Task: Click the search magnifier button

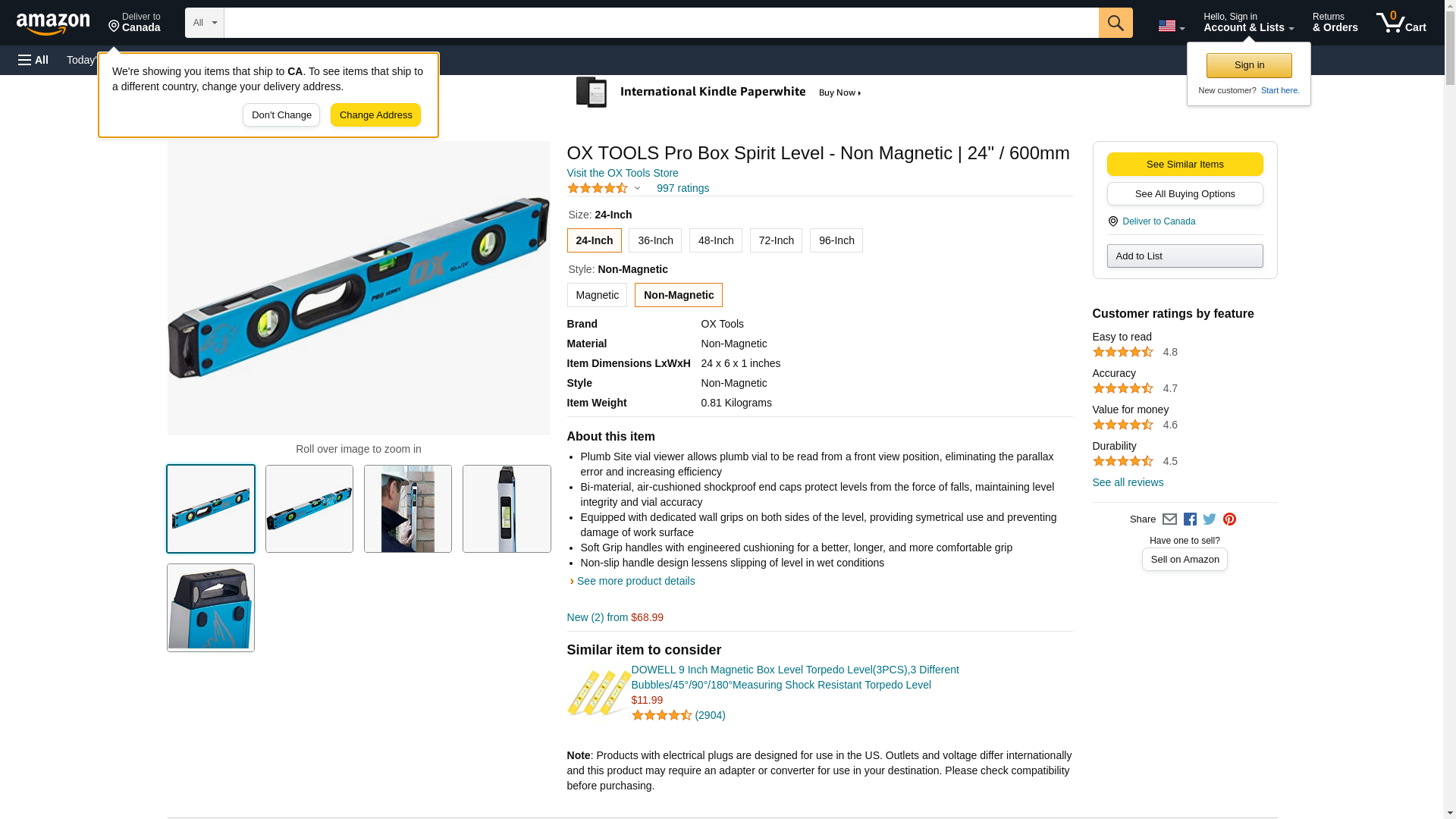Action: [1115, 23]
